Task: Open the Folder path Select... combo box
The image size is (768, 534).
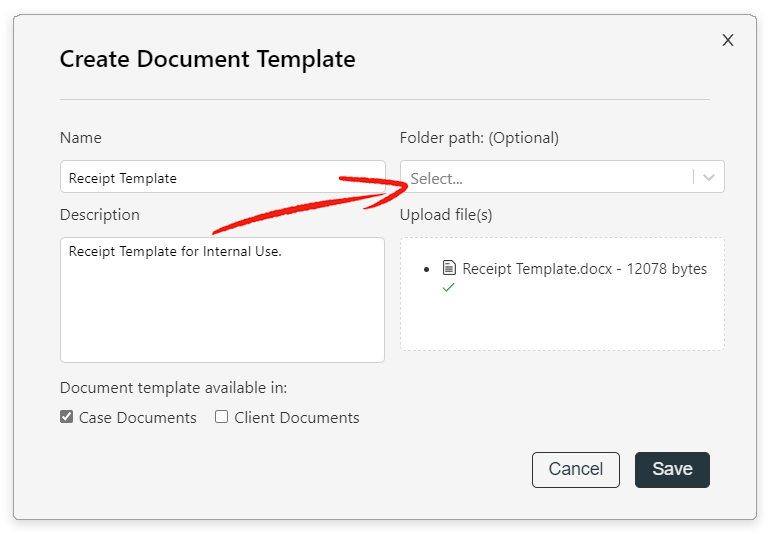Action: (x=562, y=177)
